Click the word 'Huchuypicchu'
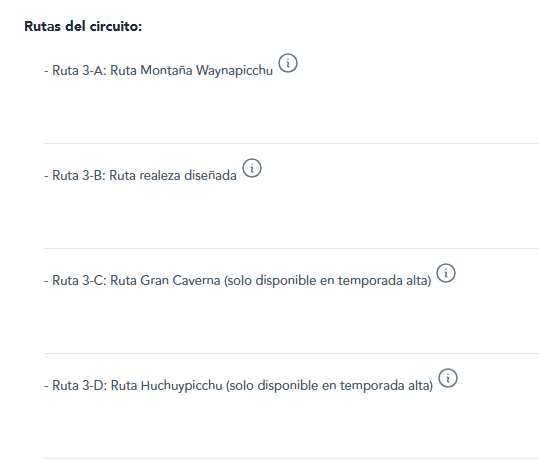539x461 pixels. tap(182, 386)
